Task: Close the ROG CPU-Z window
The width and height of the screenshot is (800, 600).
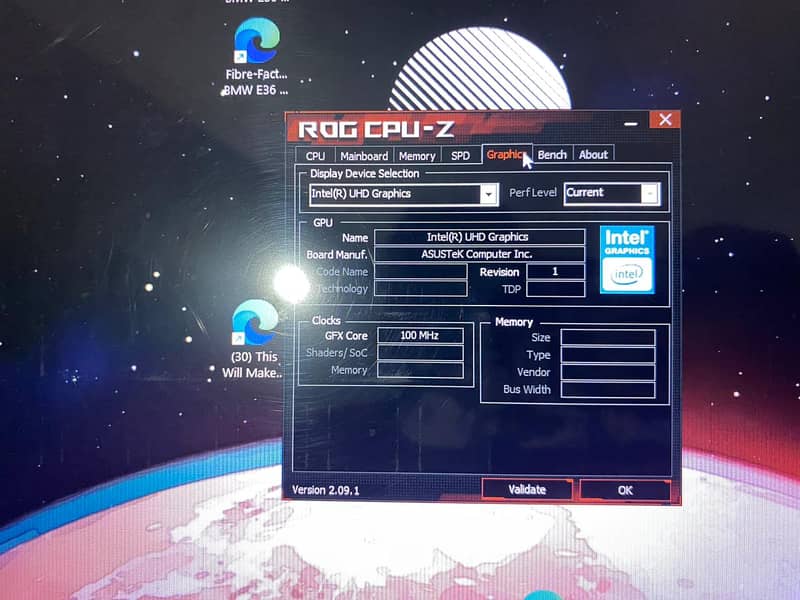Action: click(663, 121)
